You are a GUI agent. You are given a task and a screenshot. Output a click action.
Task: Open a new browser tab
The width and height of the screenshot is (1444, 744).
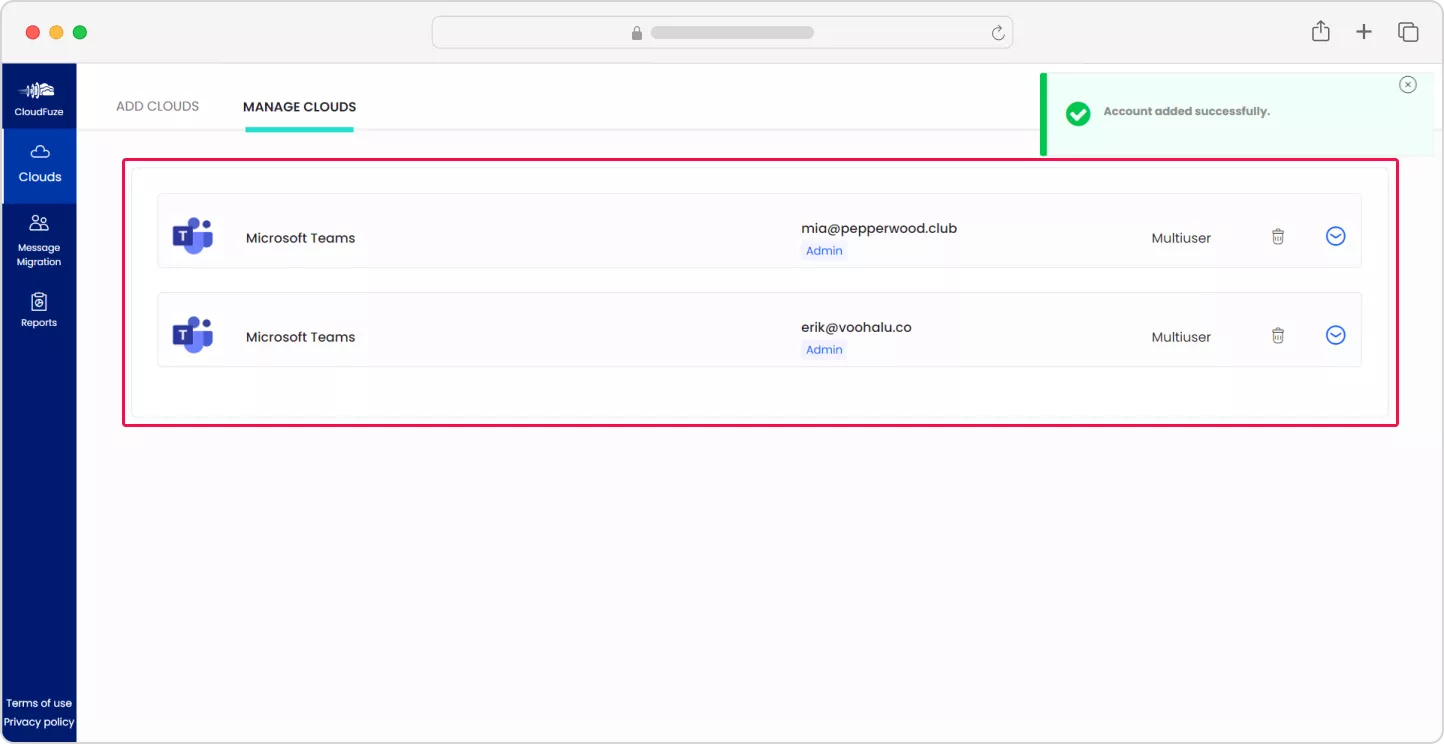[1364, 32]
